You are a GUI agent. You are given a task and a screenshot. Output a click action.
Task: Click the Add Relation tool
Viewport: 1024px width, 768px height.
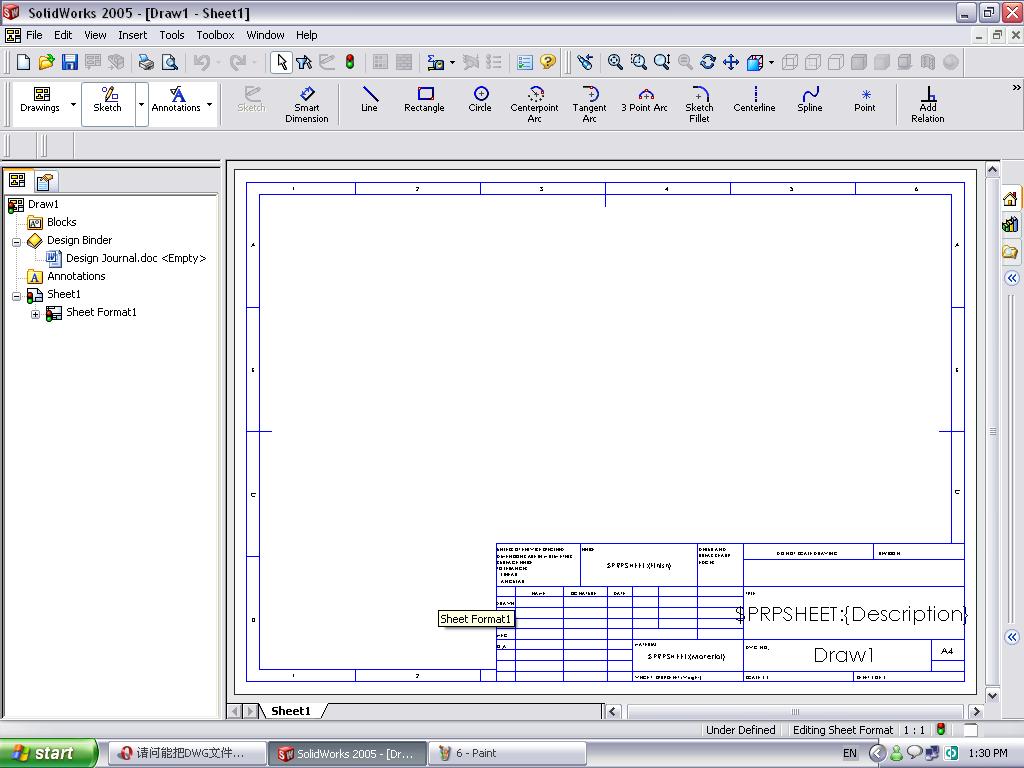[x=927, y=104]
